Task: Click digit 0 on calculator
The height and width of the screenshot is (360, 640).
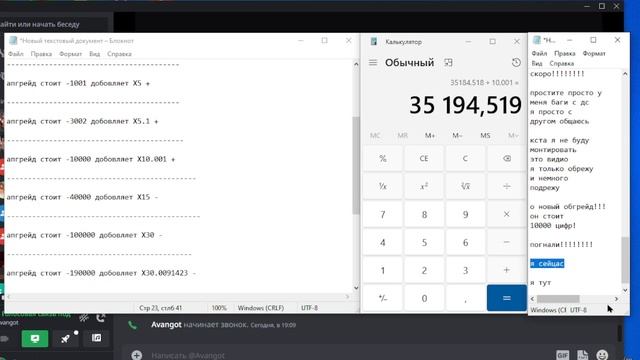Action: coord(424,298)
